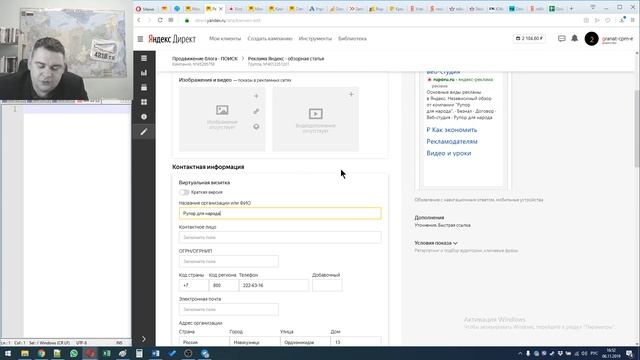
Task: Click the Контактное лицо field
Action: coord(280,237)
